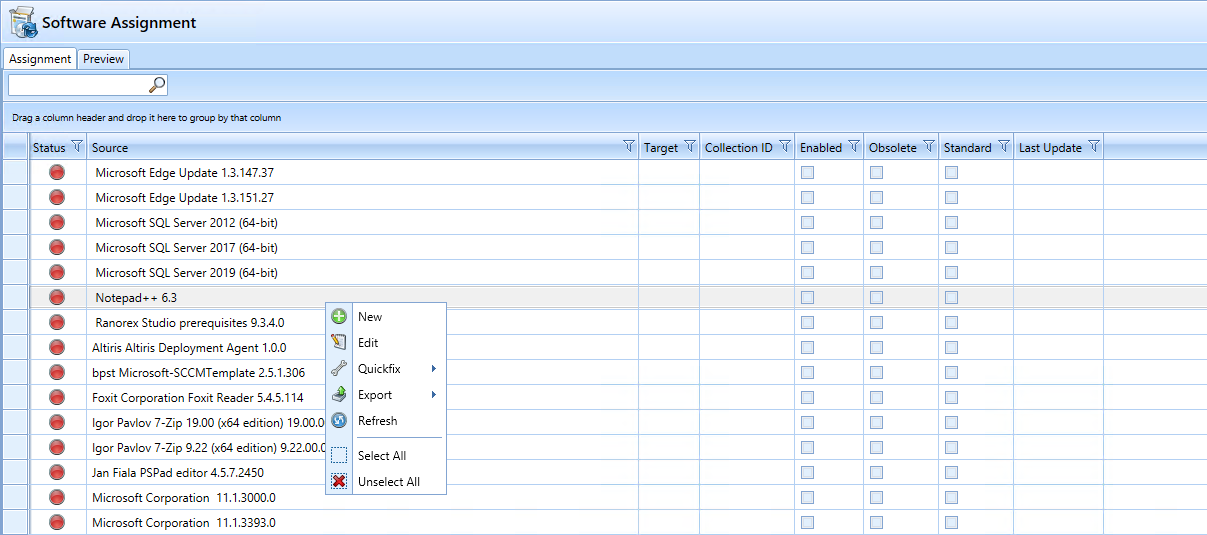Click red status icon for SQL Server 2017
The image size is (1207, 535).
pos(57,247)
